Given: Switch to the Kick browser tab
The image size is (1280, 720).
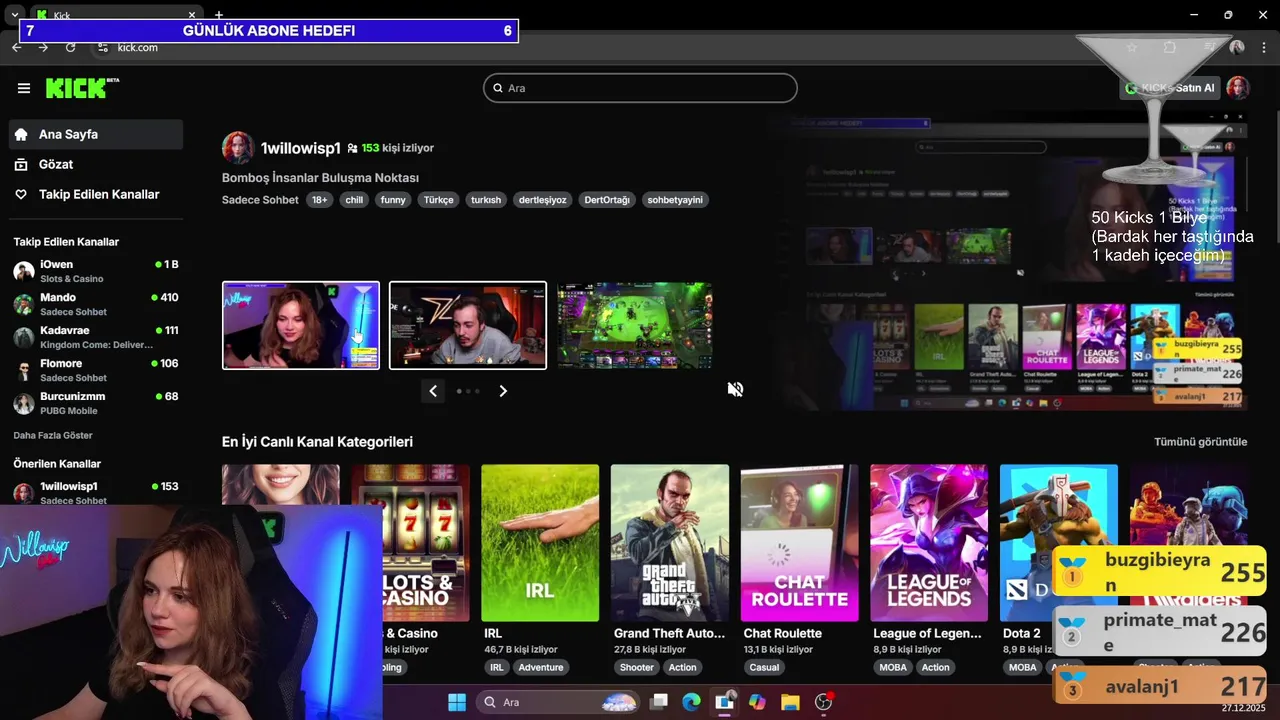Looking at the screenshot, I should (115, 15).
